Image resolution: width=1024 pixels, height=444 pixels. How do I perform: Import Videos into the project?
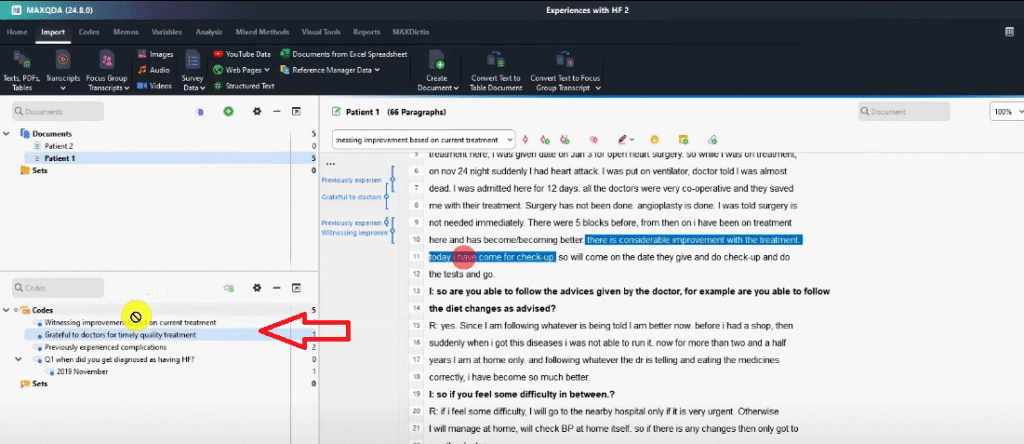pyautogui.click(x=155, y=86)
